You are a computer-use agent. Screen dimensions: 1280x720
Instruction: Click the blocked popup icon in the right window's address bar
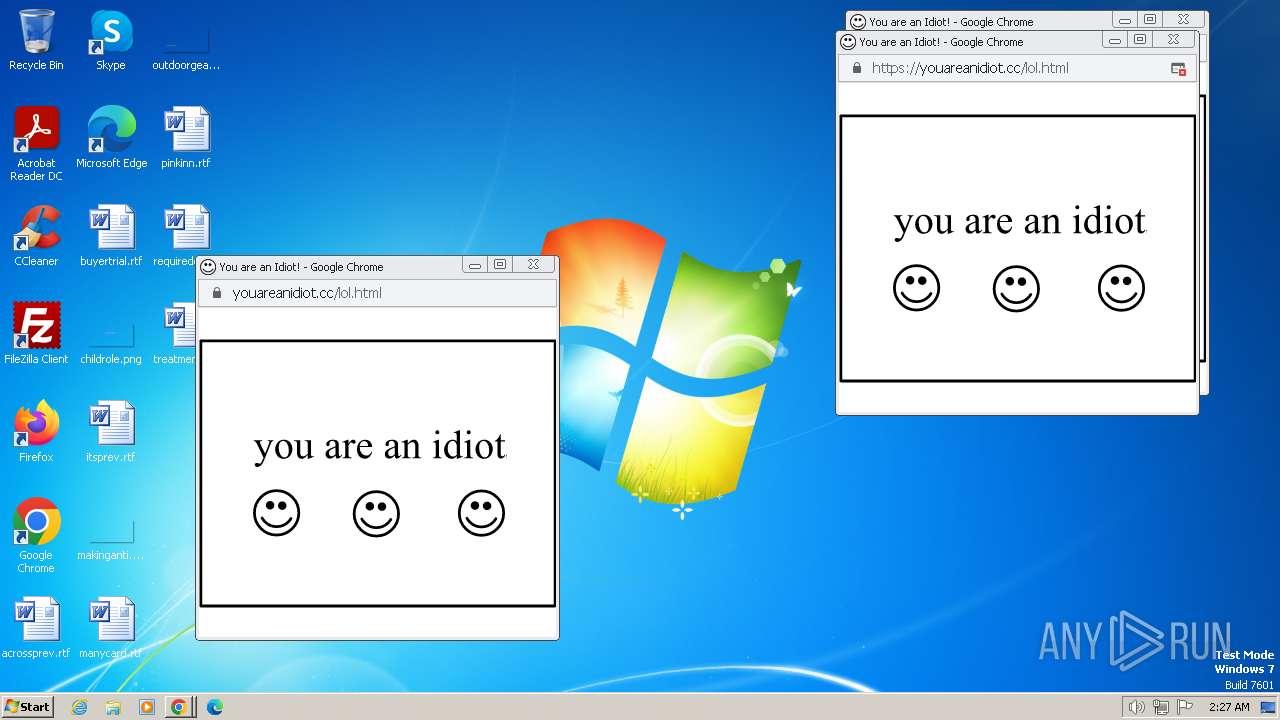(x=1178, y=69)
